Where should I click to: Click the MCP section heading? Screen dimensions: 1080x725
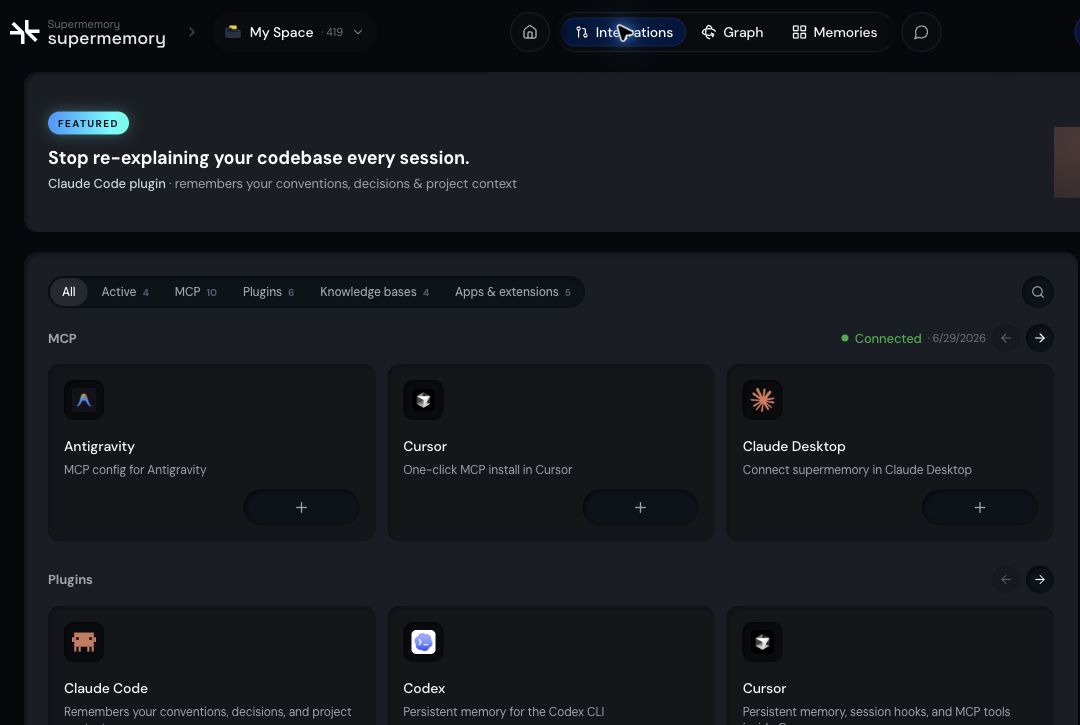(62, 338)
